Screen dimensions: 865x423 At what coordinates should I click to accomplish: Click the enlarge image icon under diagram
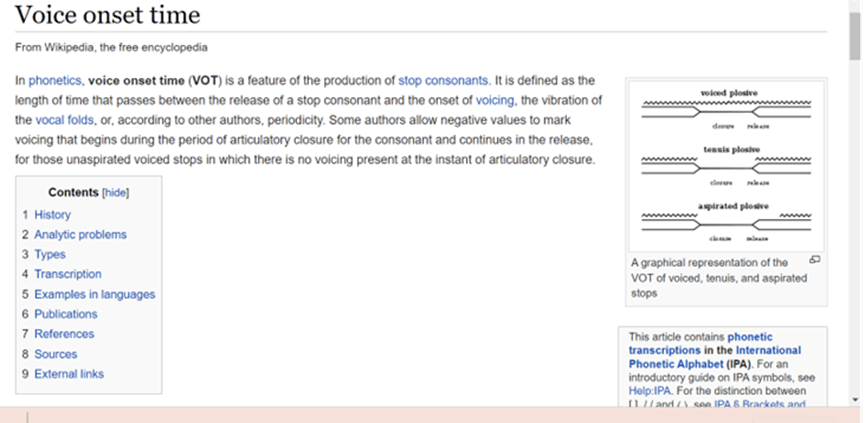pos(814,259)
